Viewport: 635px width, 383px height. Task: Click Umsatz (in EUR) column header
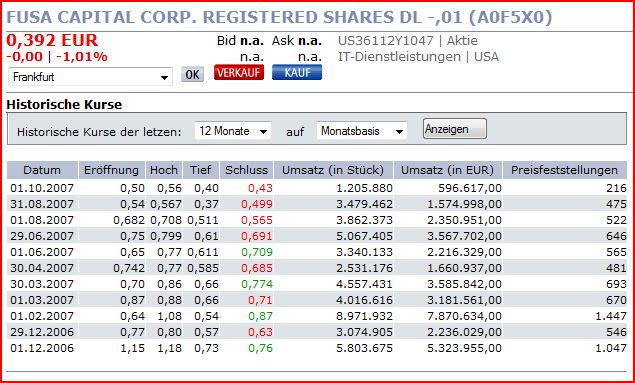click(x=447, y=170)
